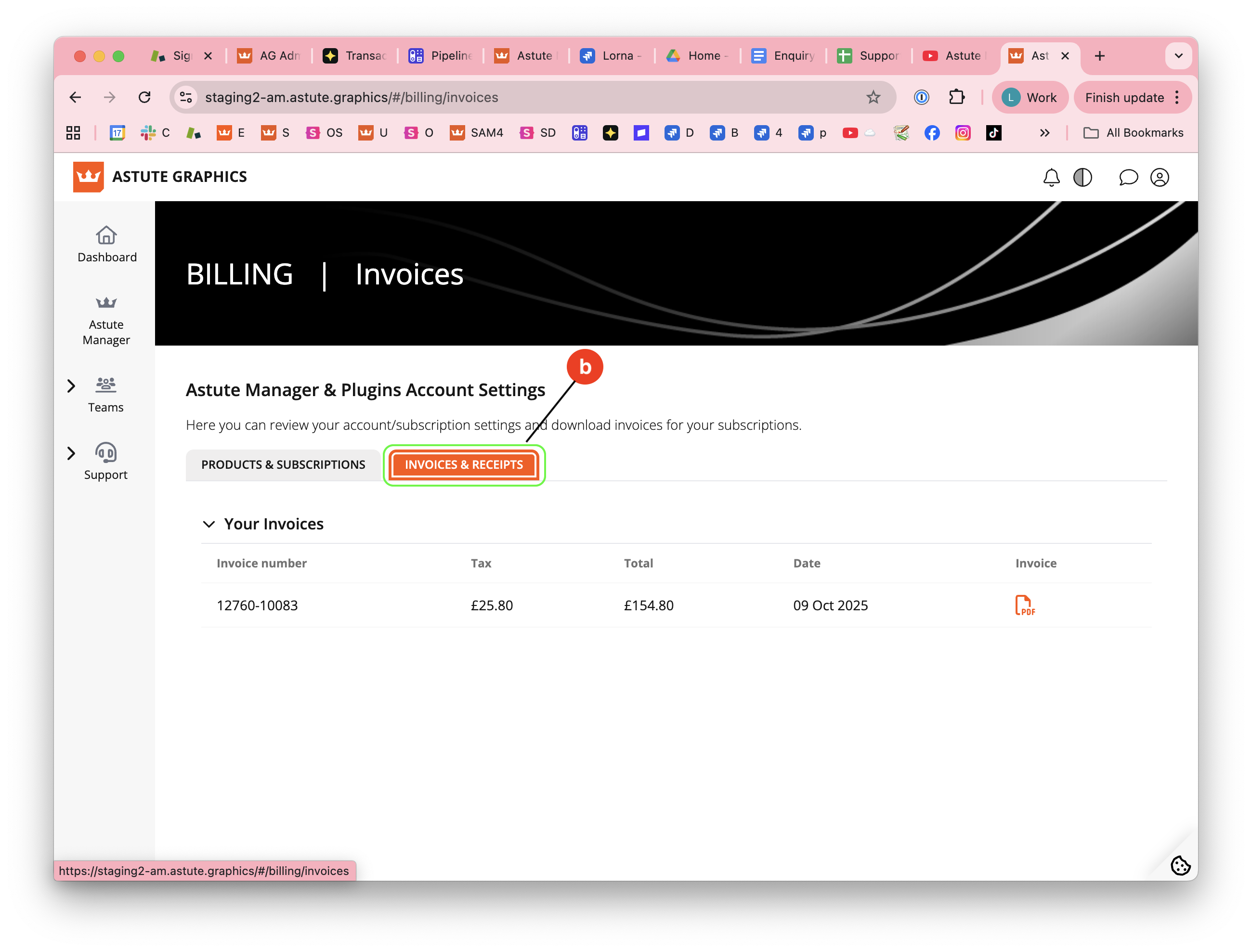Screen dimensions: 1252x952
Task: Click the Astute Graphics crown logo
Action: [x=89, y=177]
